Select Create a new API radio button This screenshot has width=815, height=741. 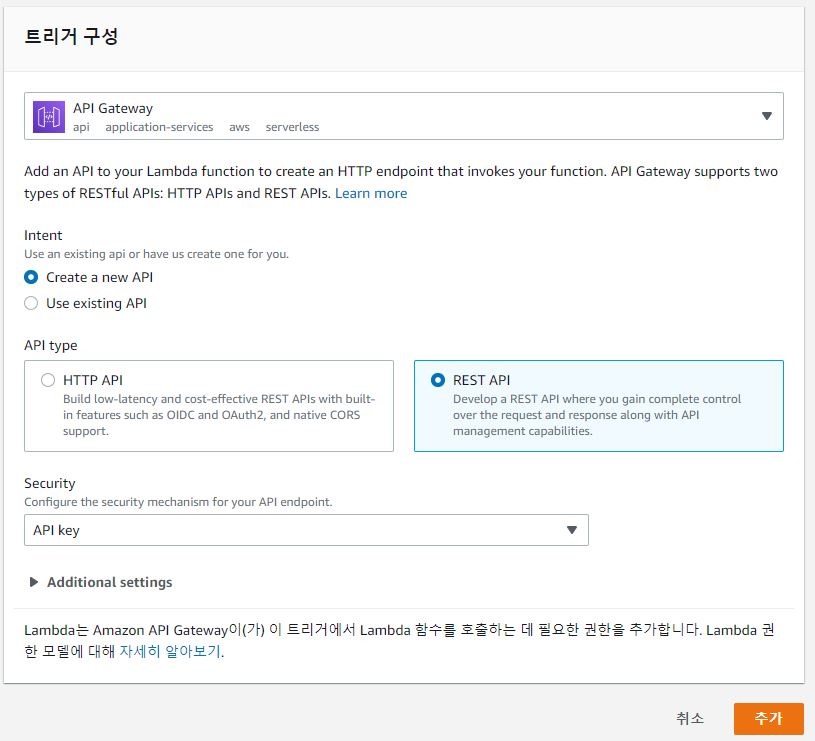(x=31, y=277)
